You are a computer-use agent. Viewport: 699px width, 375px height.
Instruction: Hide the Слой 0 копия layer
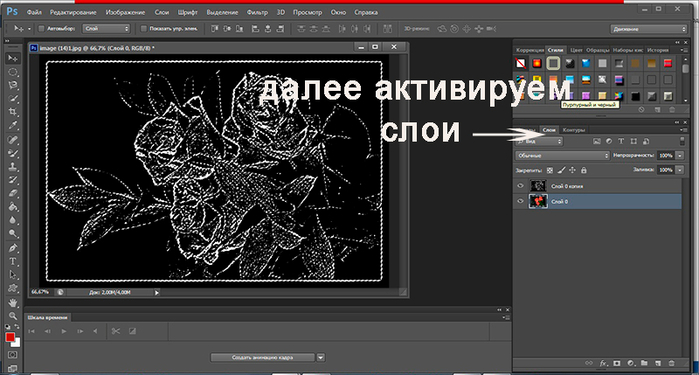tap(520, 186)
